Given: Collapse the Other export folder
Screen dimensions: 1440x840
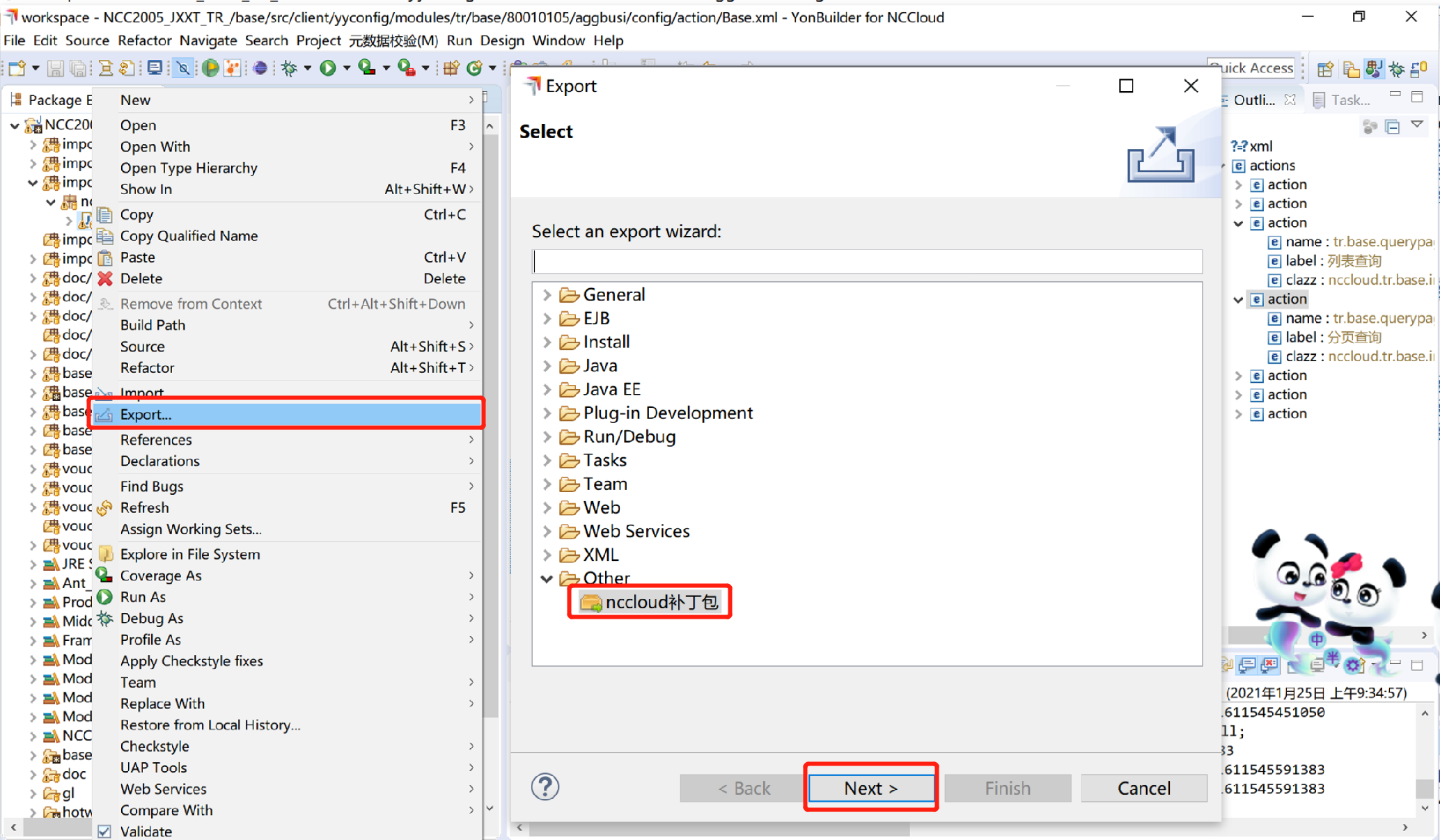Looking at the screenshot, I should pos(547,578).
